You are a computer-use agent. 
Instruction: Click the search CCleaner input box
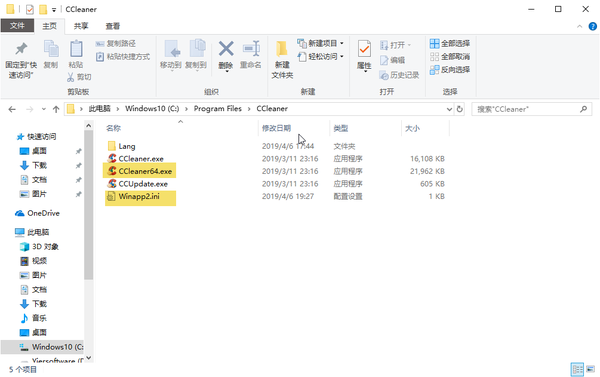532,109
